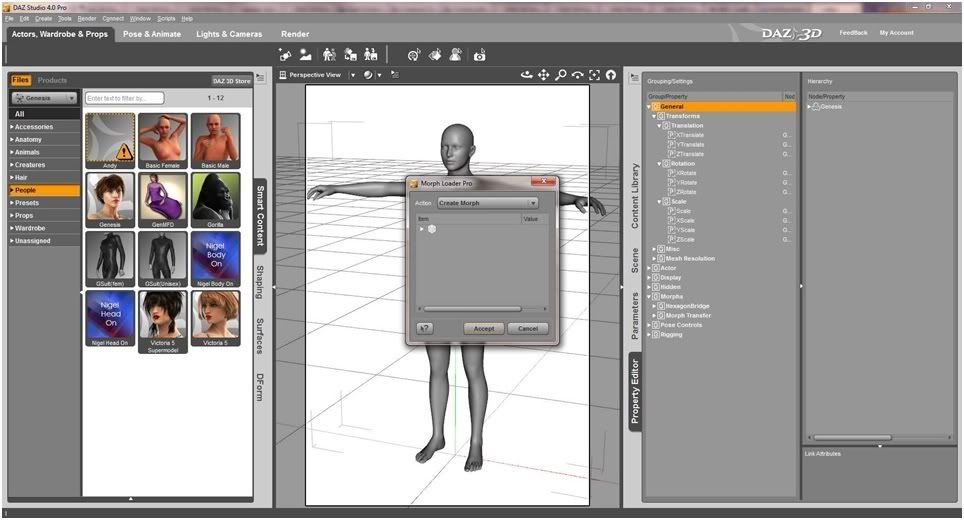Expand the Genesis node in Hierarchy
The width and height of the screenshot is (964, 523).
[x=810, y=107]
